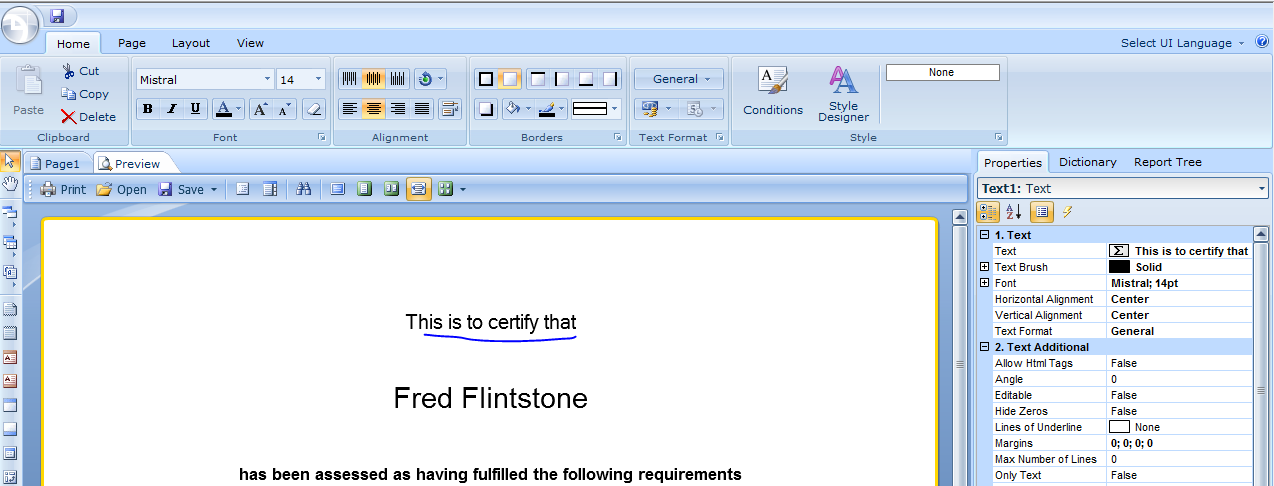The image size is (1274, 486).
Task: Open the Conditions dialog
Action: (773, 92)
